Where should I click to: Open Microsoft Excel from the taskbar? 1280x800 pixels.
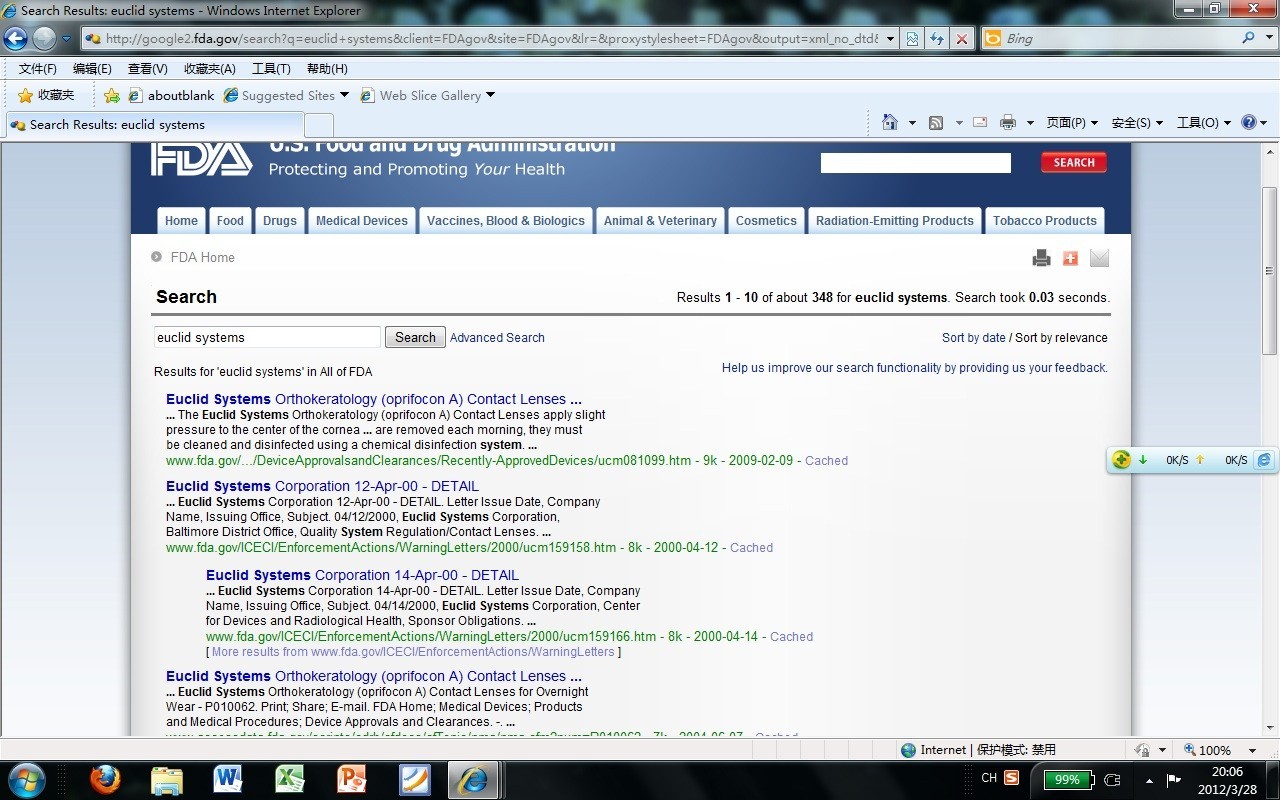coord(290,779)
